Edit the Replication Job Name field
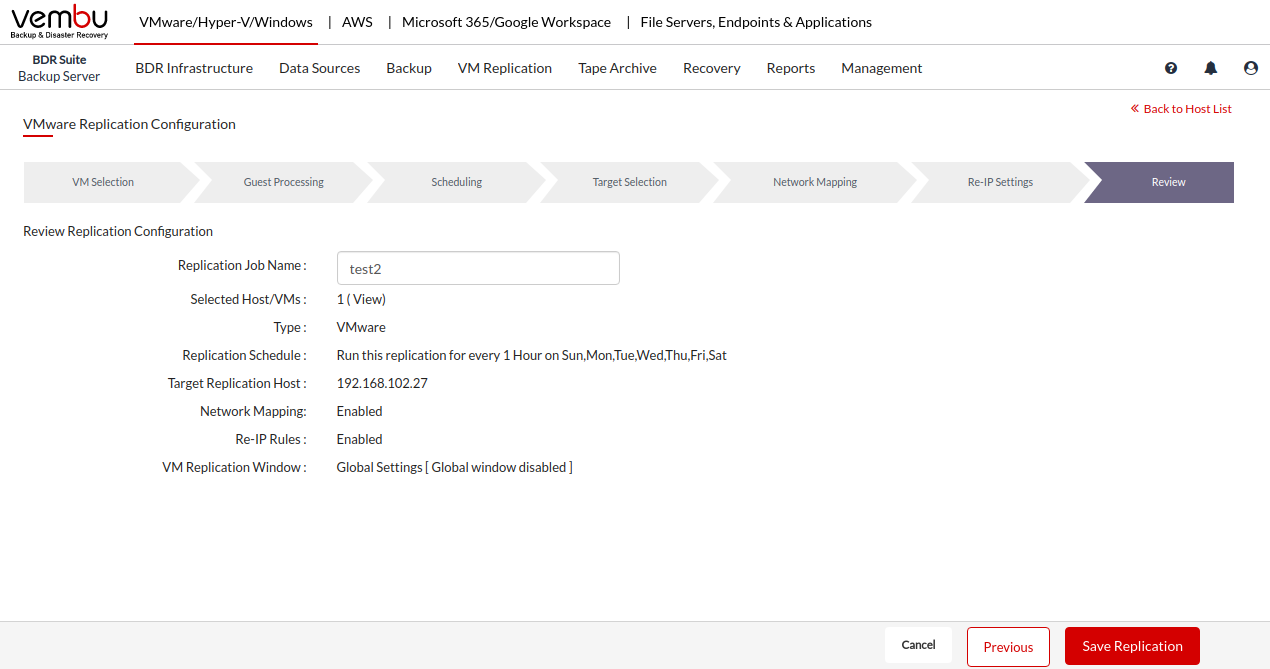The width and height of the screenshot is (1270, 669). click(x=478, y=268)
